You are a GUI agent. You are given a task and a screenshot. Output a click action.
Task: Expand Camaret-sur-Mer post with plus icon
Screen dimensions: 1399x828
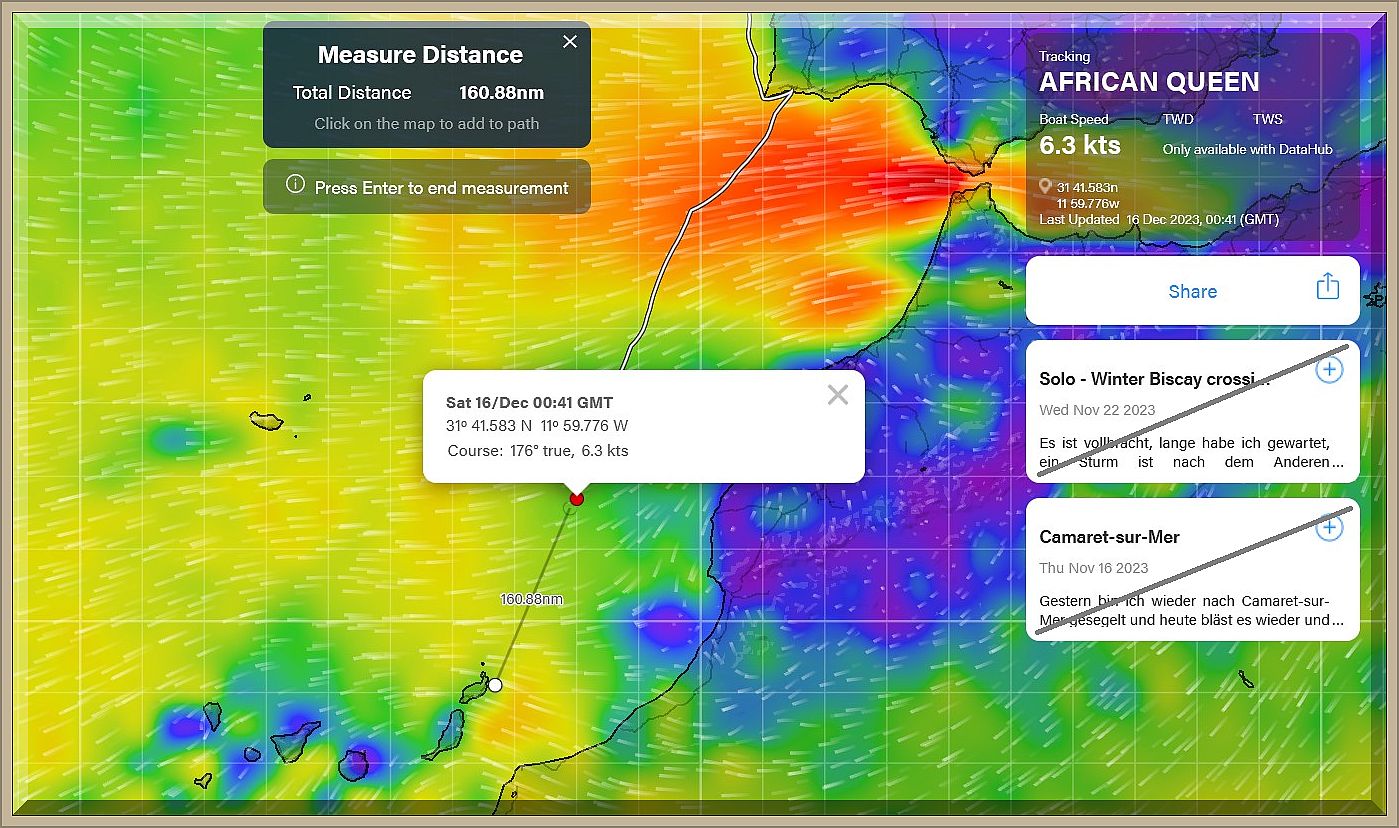tap(1328, 528)
